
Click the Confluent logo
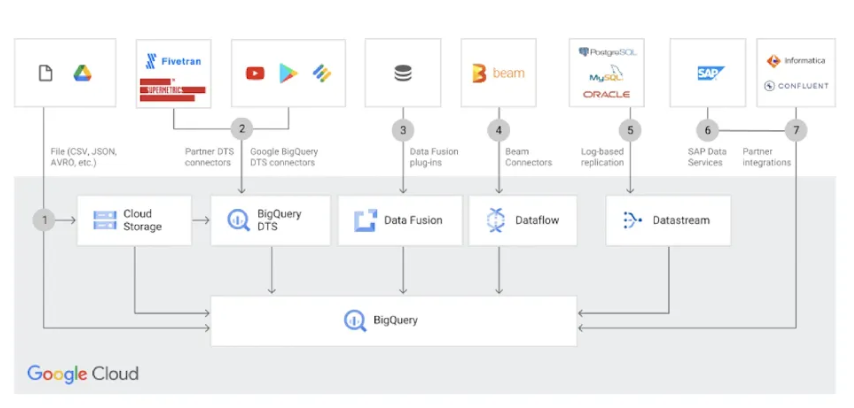pyautogui.click(x=796, y=86)
